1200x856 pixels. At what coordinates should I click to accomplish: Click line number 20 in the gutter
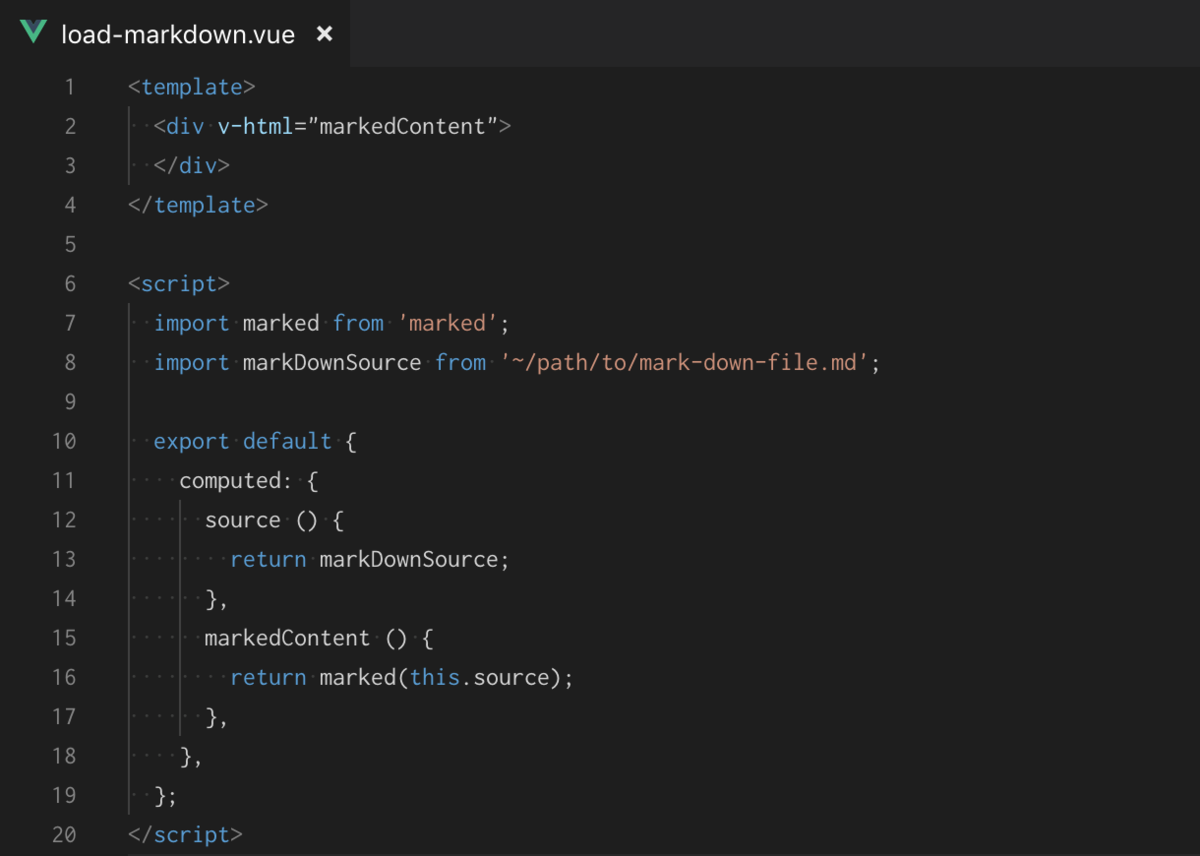point(64,834)
